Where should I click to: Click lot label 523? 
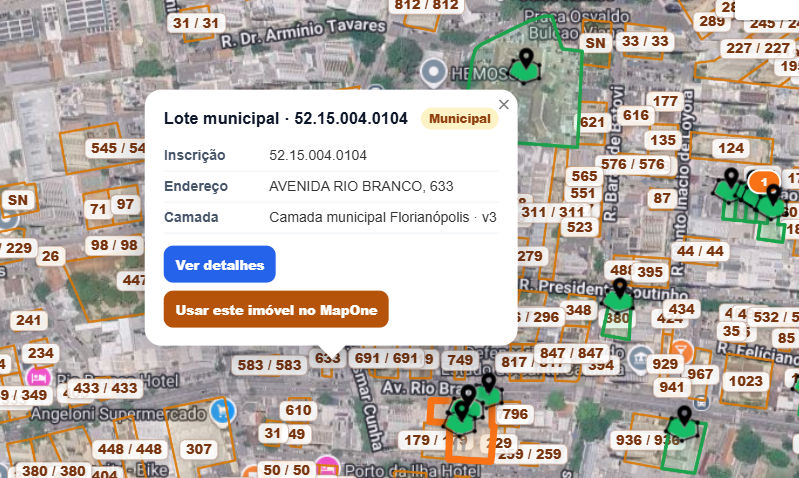580,227
